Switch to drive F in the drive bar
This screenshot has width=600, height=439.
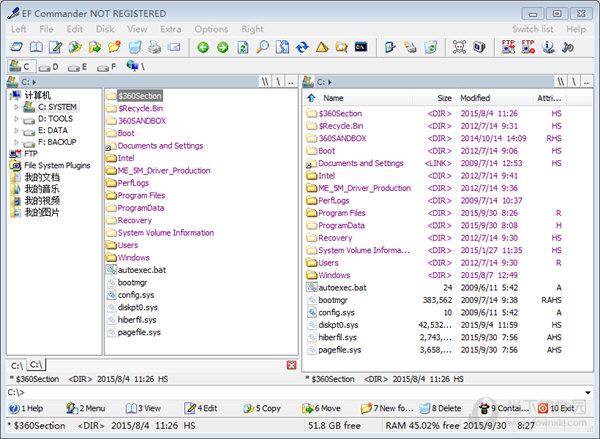click(x=107, y=67)
